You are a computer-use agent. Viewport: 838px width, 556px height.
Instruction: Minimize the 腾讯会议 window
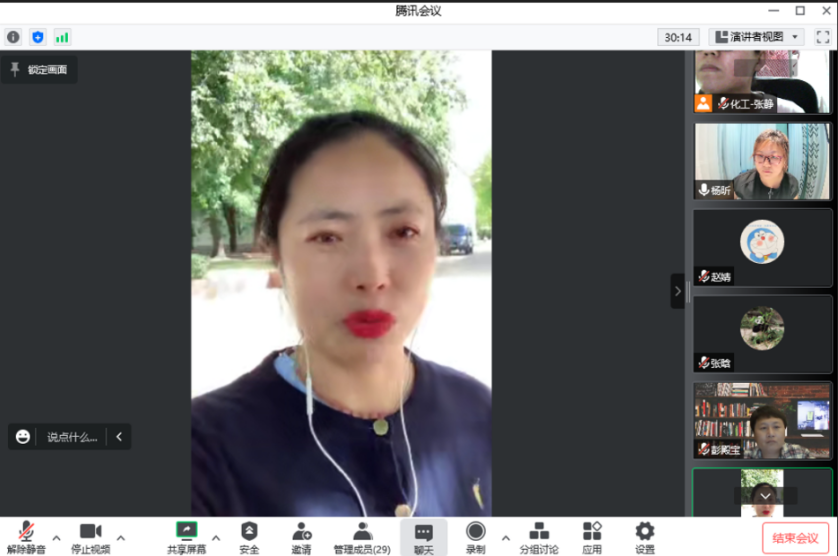(774, 11)
